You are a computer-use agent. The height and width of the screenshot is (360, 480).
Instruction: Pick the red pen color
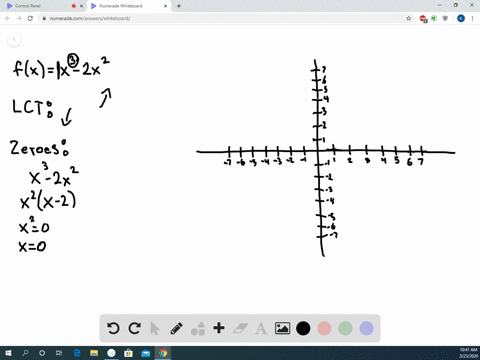coord(324,328)
